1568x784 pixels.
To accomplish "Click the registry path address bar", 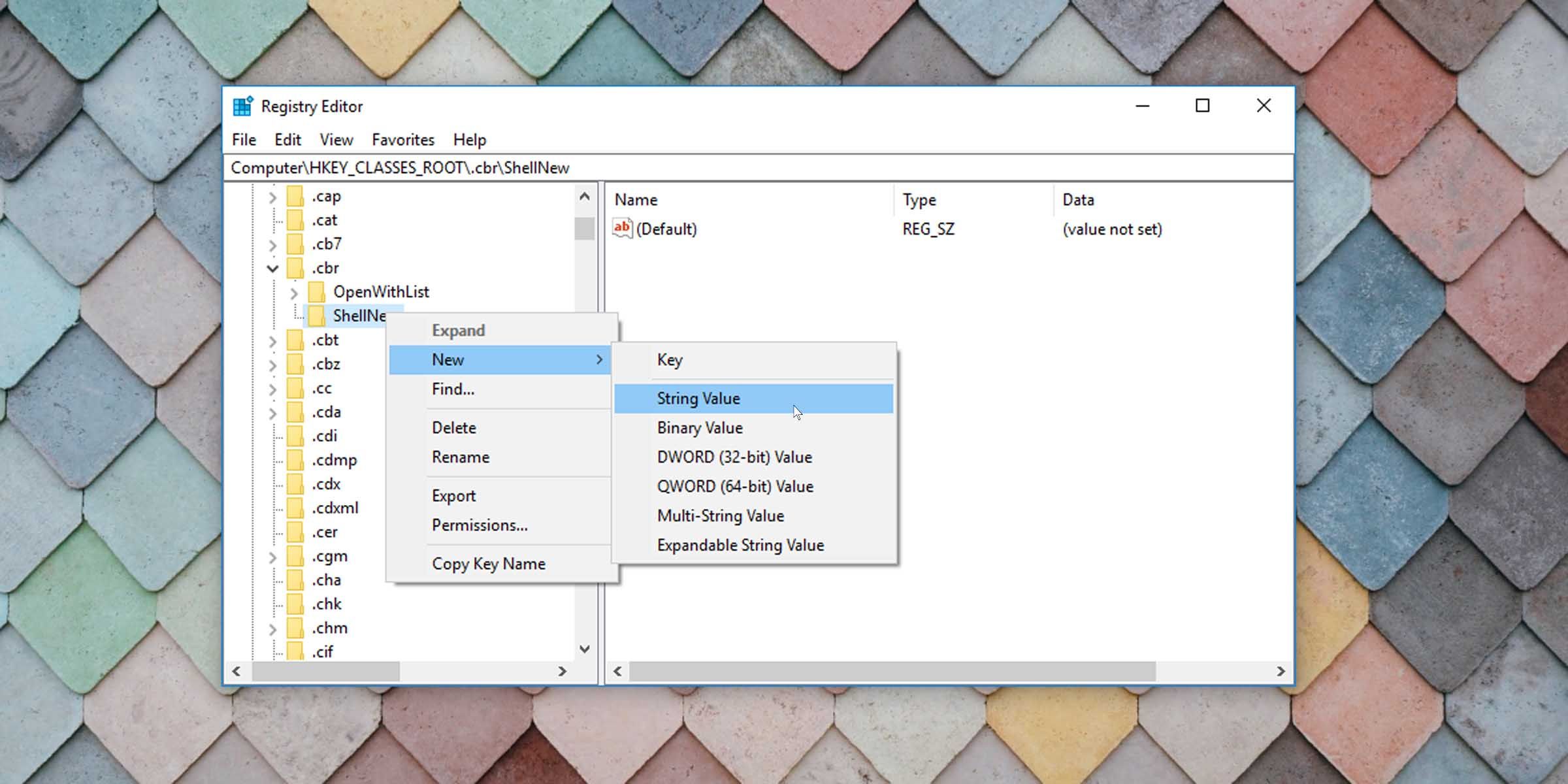I will (758, 168).
